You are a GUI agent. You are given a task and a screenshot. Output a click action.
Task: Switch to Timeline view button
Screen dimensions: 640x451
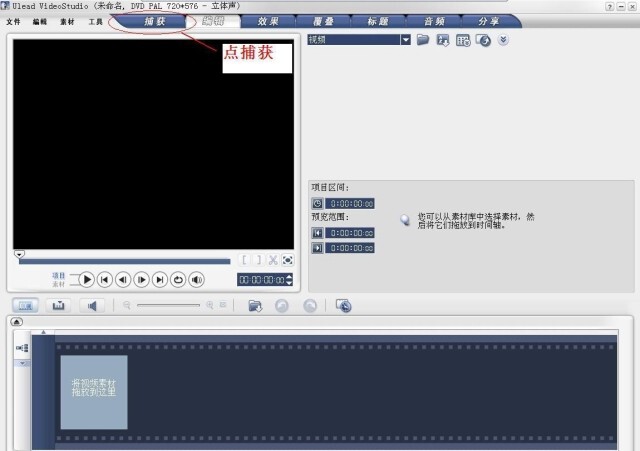point(58,306)
